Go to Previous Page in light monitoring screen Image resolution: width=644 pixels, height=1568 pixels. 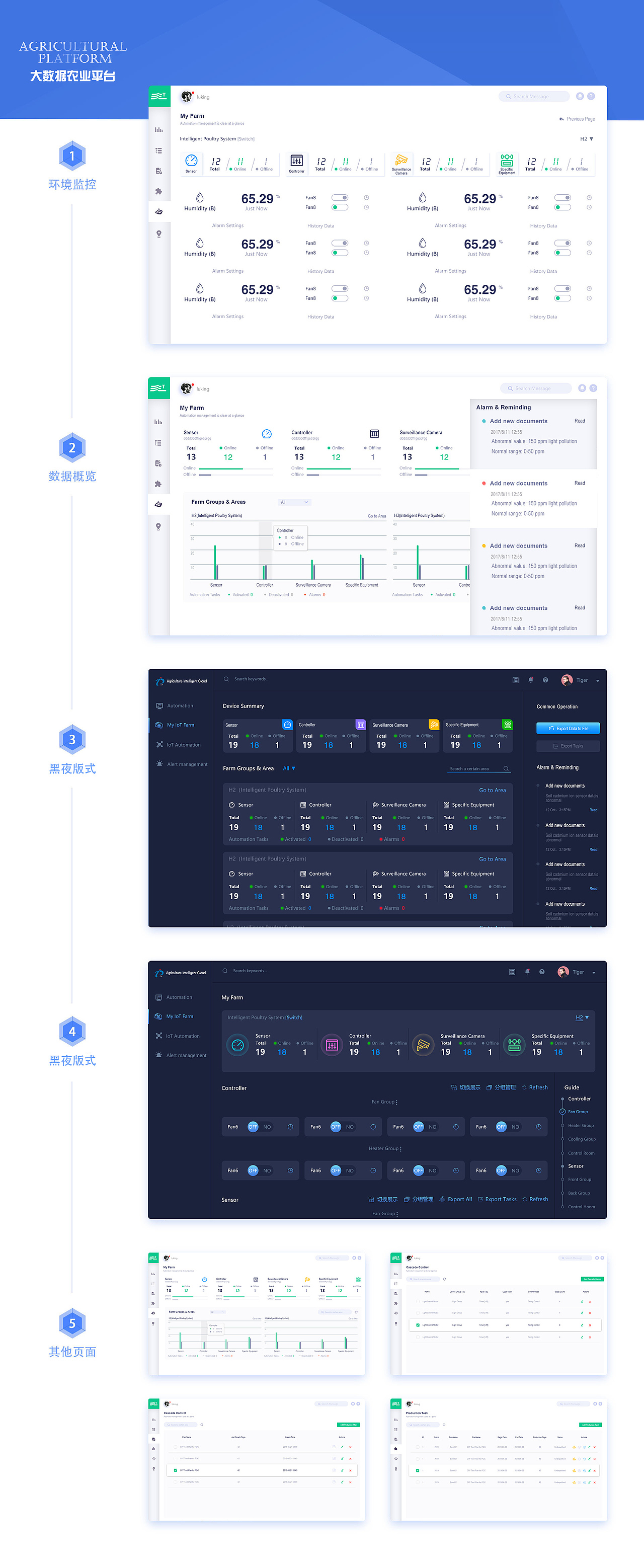(x=577, y=119)
